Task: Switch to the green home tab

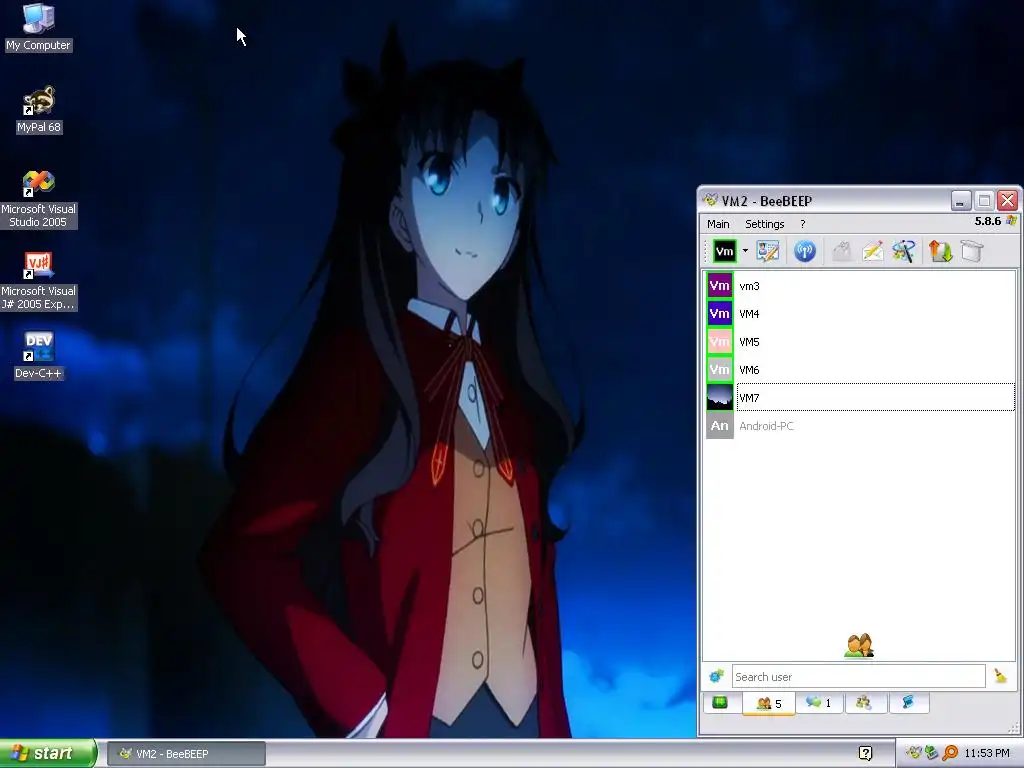Action: (720, 703)
